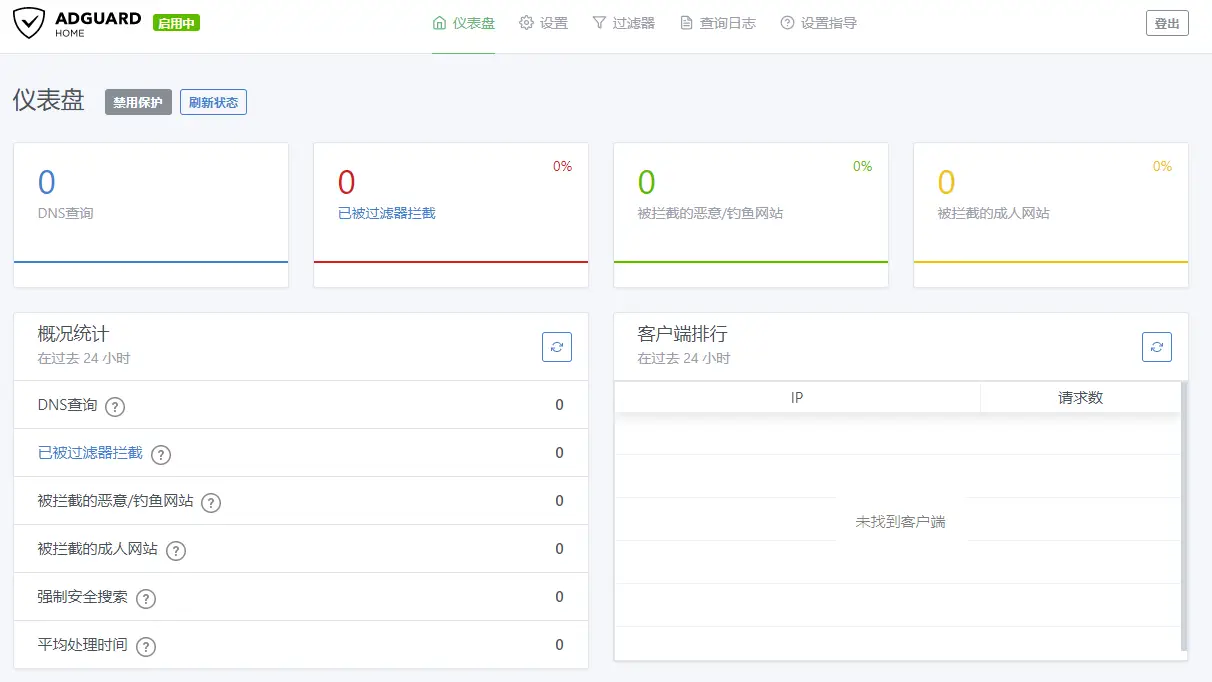1212x682 pixels.
Task: Sort client table by 请求数 column
Action: click(1080, 397)
